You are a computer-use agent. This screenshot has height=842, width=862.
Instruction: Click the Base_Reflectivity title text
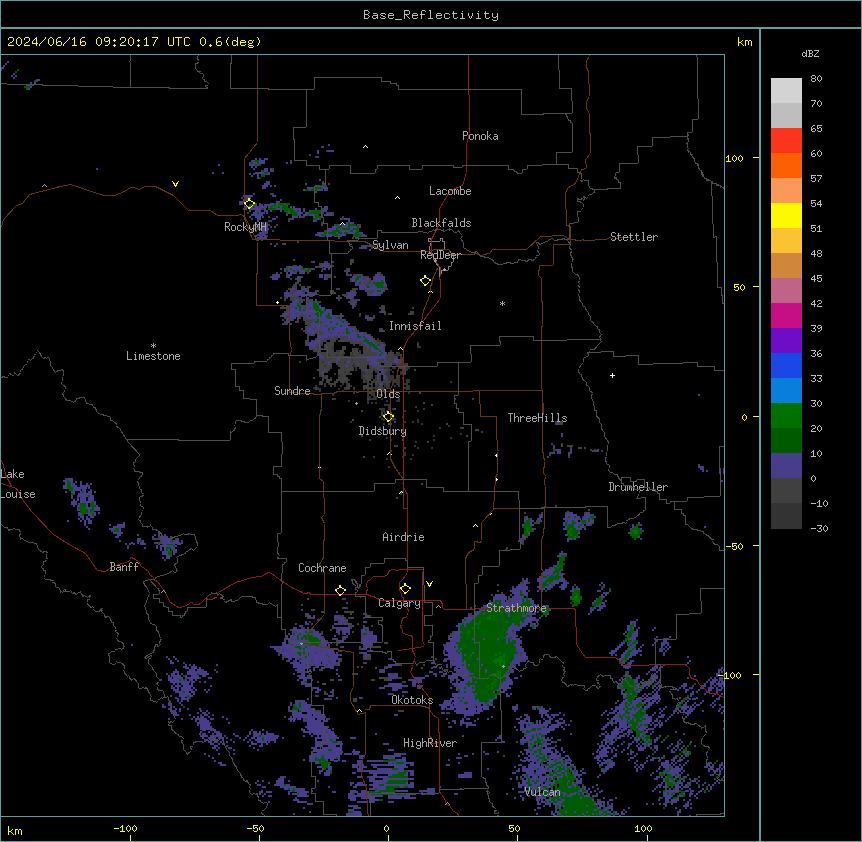[x=431, y=15]
